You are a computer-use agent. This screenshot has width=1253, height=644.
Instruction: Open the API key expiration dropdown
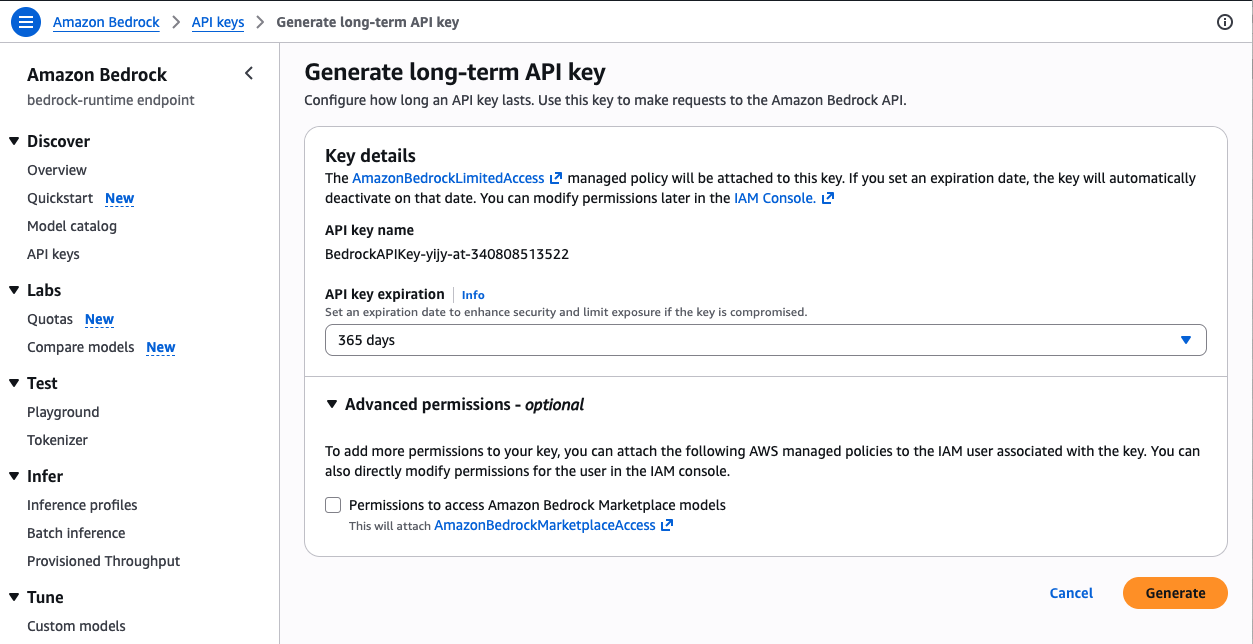point(766,340)
